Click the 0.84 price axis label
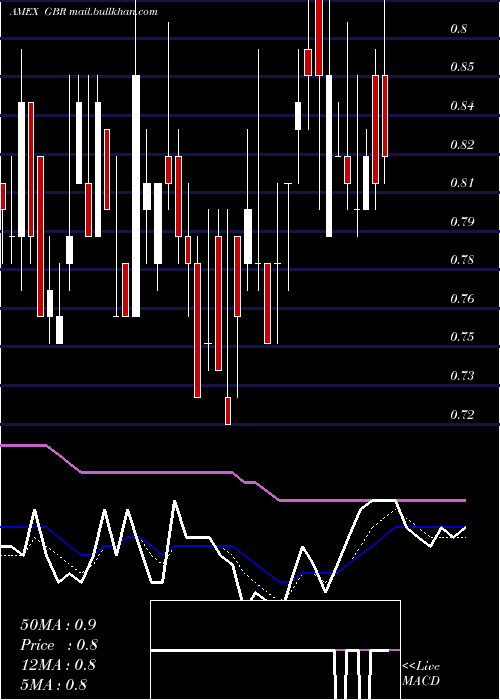Screen dimensions: 500x700 (462, 106)
